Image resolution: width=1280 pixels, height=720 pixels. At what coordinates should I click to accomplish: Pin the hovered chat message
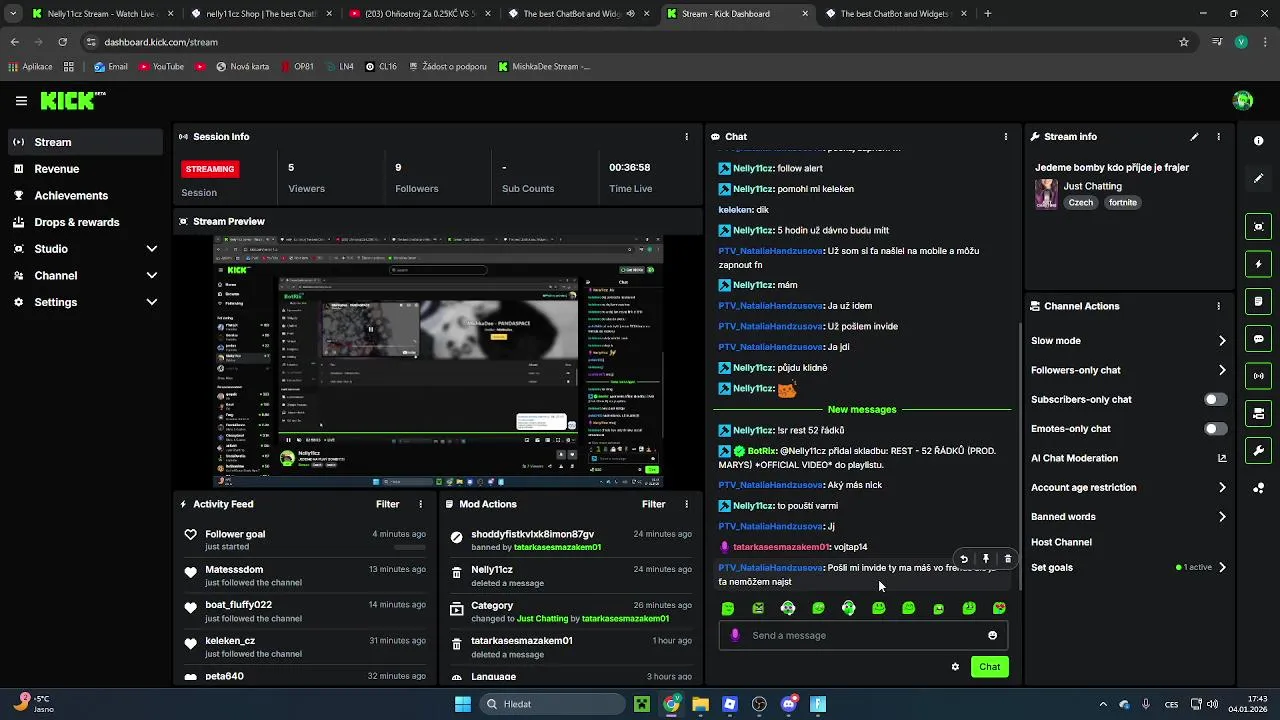pos(986,560)
